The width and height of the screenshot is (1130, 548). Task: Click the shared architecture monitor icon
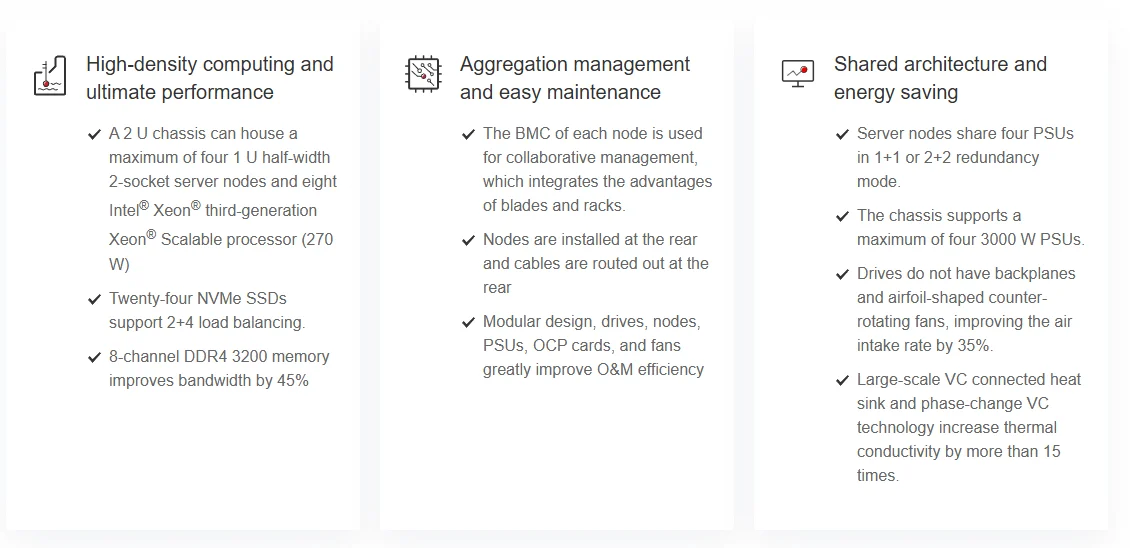tap(797, 74)
